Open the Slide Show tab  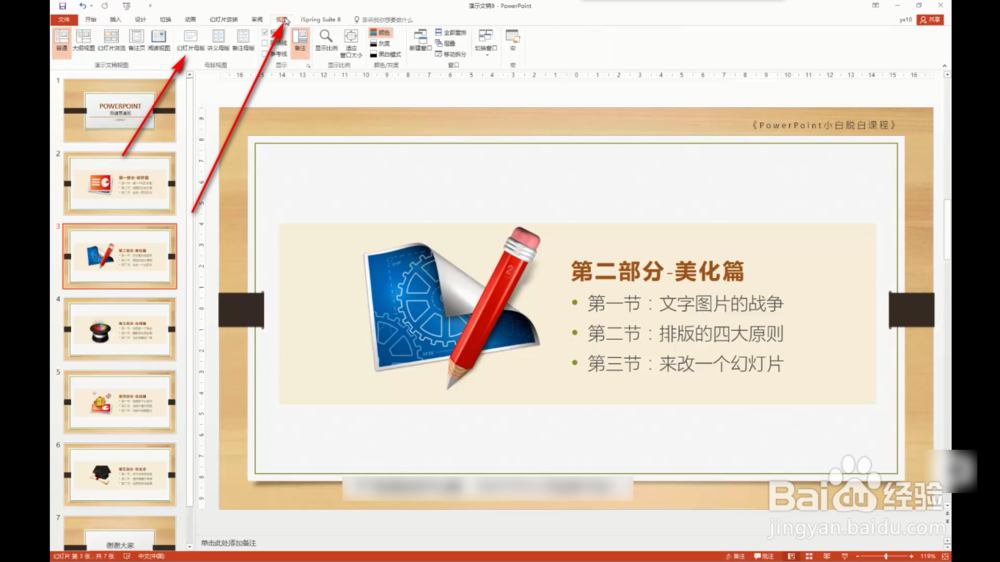(x=223, y=20)
